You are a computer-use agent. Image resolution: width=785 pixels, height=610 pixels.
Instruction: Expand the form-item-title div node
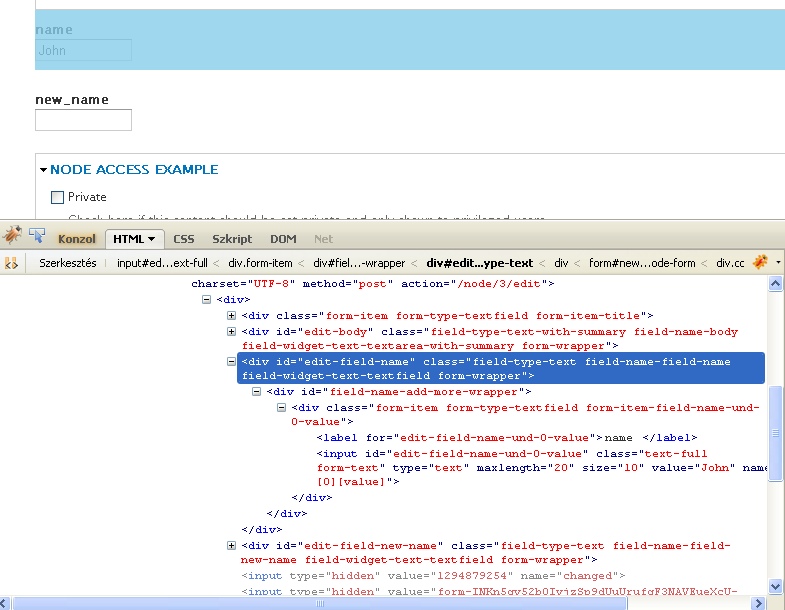pyautogui.click(x=232, y=316)
